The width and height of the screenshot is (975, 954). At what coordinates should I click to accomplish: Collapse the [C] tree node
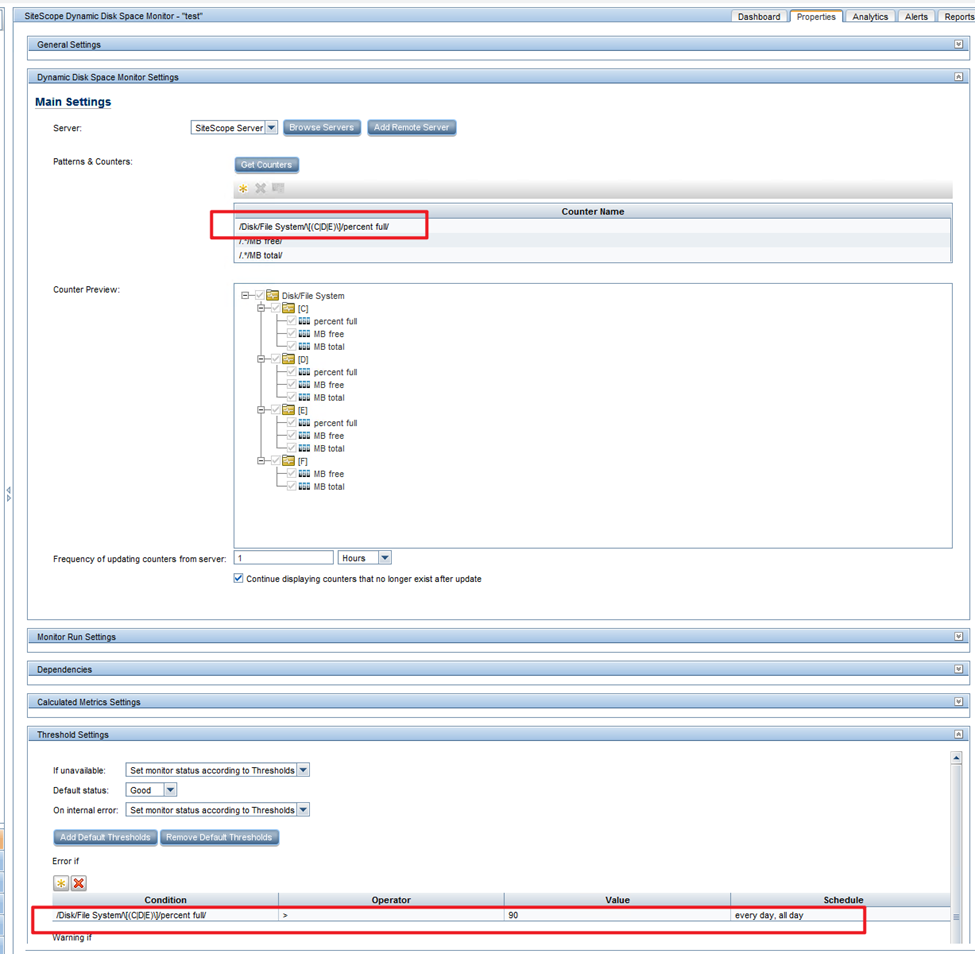[261, 308]
